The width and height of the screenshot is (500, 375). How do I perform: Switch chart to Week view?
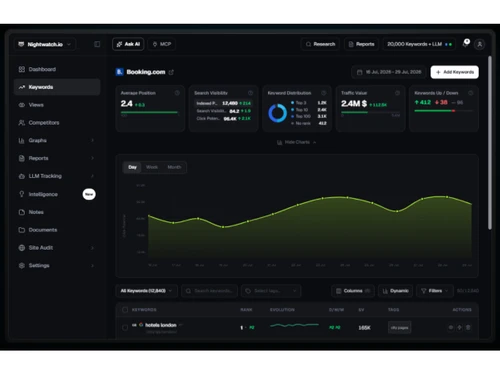pyautogui.click(x=152, y=167)
